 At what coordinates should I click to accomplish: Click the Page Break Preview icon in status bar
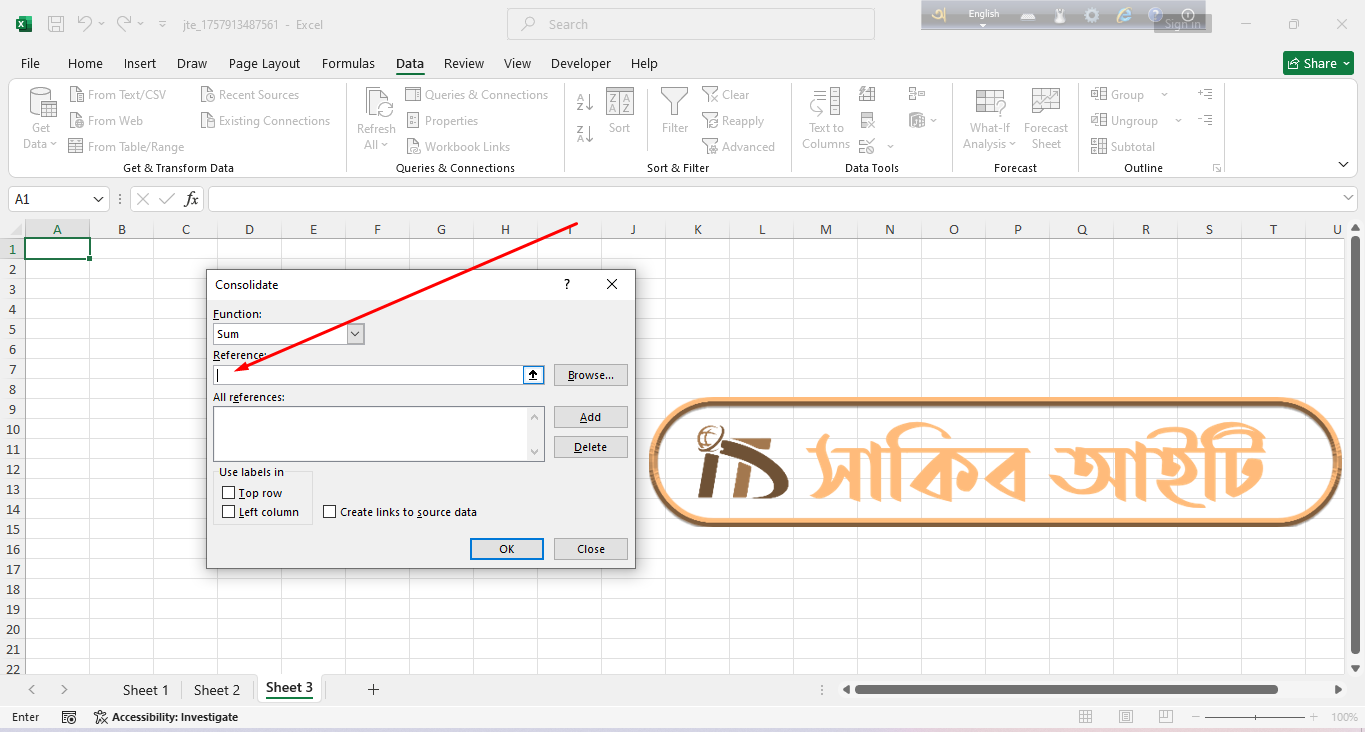click(1165, 717)
